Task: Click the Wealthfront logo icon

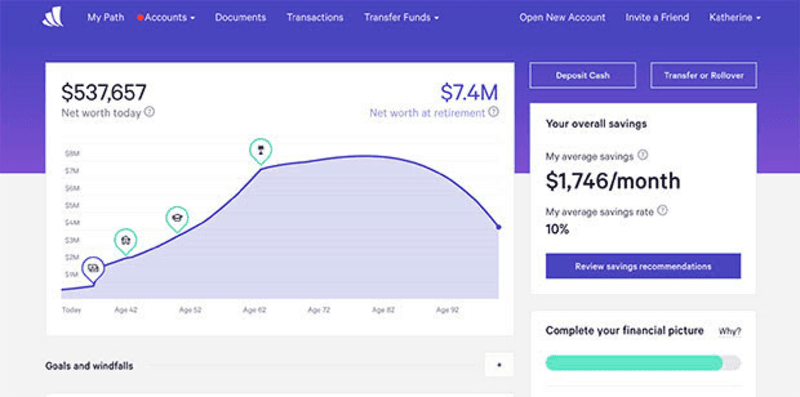Action: [x=53, y=17]
